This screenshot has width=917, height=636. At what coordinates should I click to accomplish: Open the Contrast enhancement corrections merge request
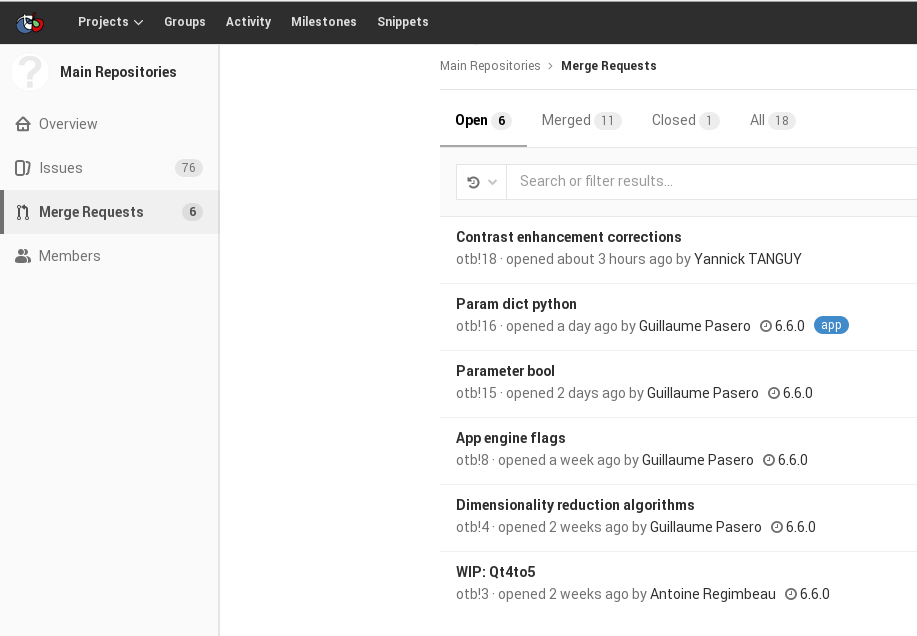click(568, 237)
